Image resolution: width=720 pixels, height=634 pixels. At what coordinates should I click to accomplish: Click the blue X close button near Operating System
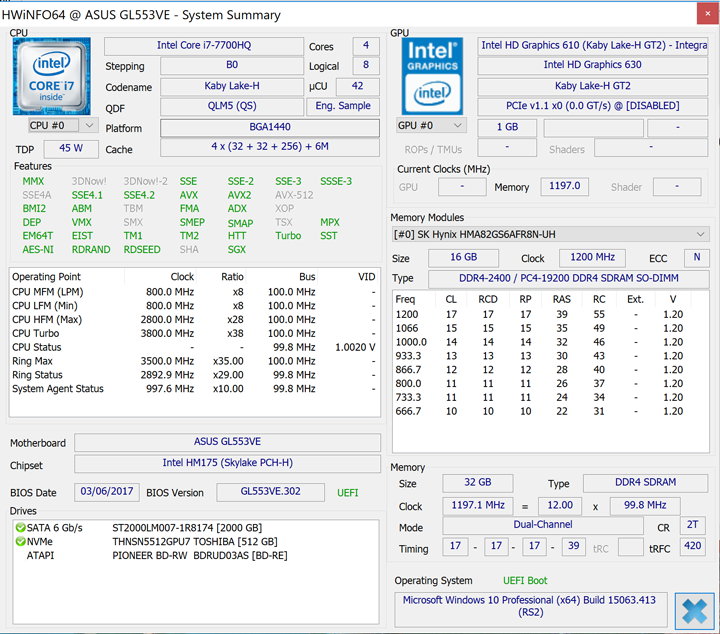(693, 610)
